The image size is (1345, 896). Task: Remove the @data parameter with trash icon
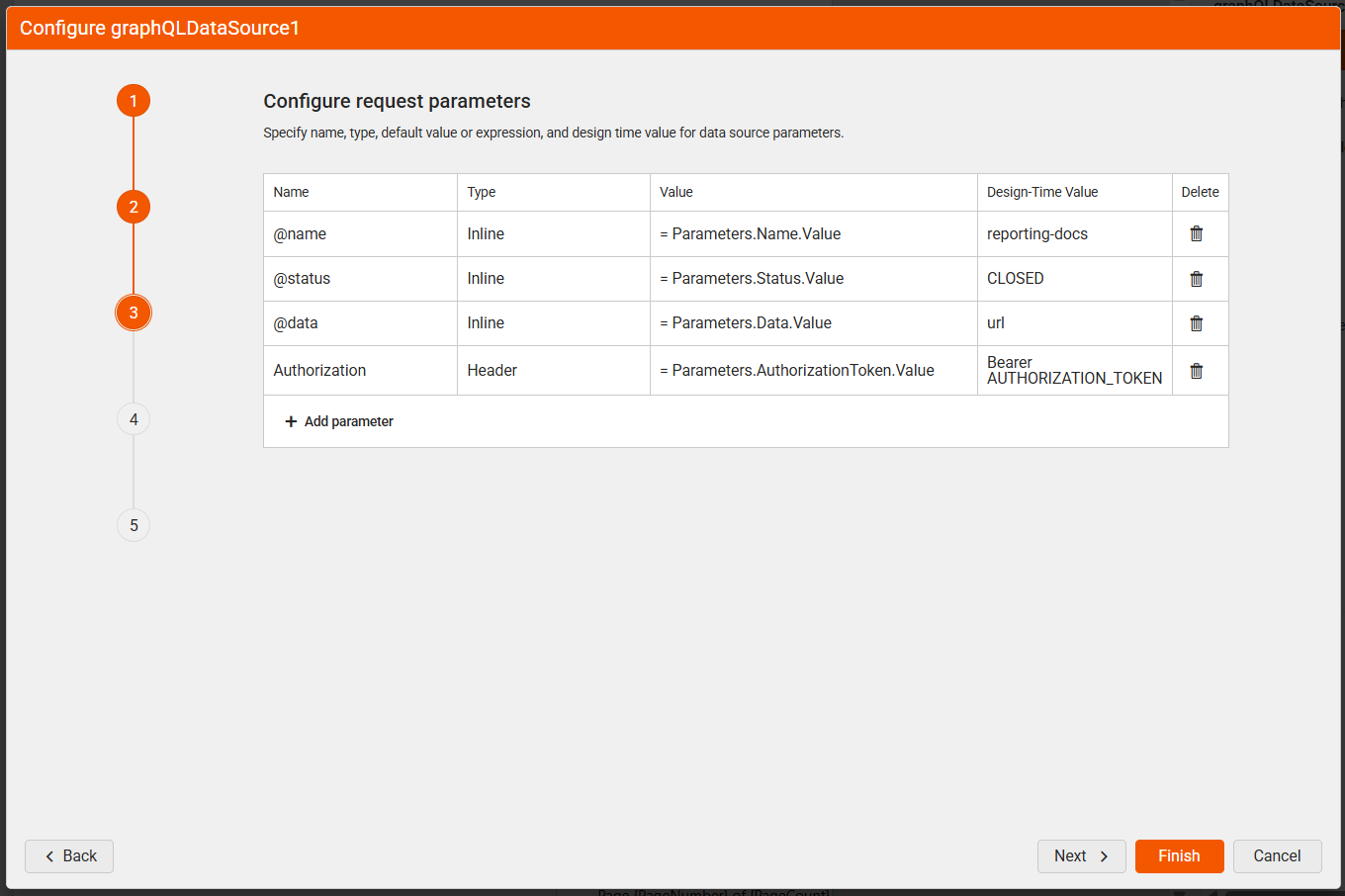click(1196, 323)
